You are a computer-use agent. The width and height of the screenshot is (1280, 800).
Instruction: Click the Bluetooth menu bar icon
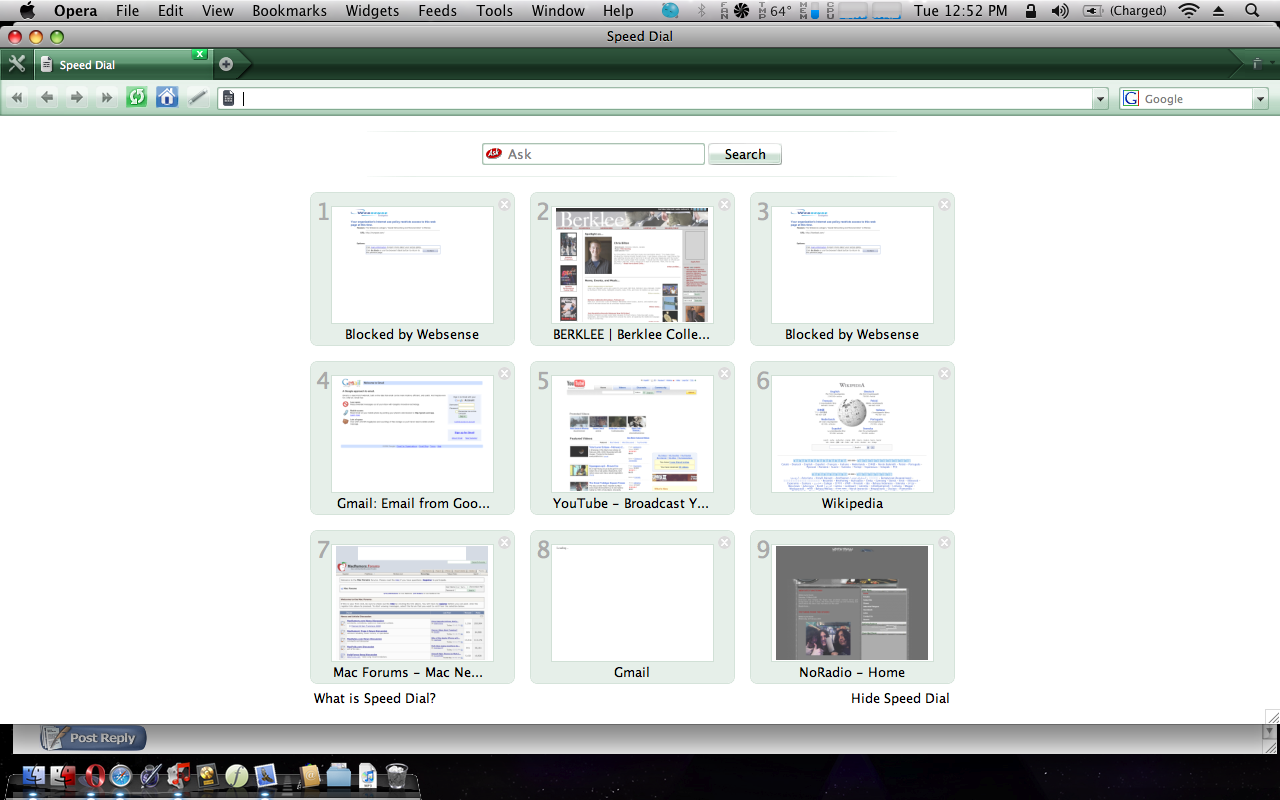701,11
